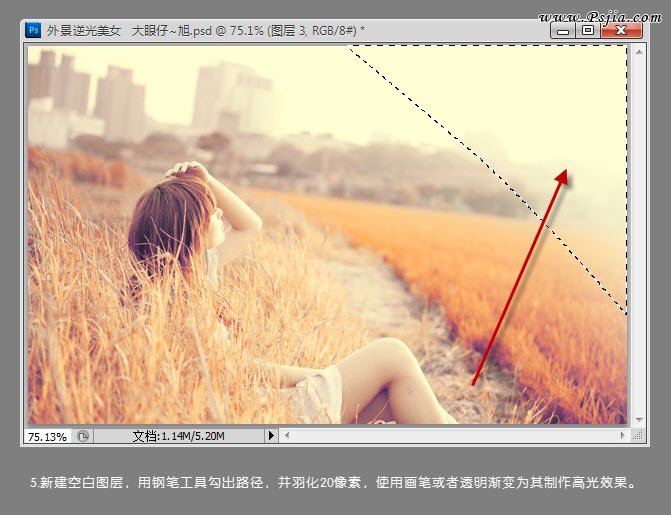Viewport: 671px width, 515px height.
Task: Click the horizontal scrollbar right arrow
Action: [x=622, y=436]
